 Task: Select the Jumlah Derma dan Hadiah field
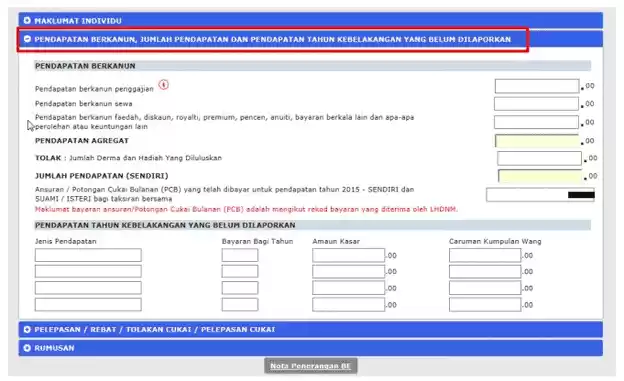(539, 158)
